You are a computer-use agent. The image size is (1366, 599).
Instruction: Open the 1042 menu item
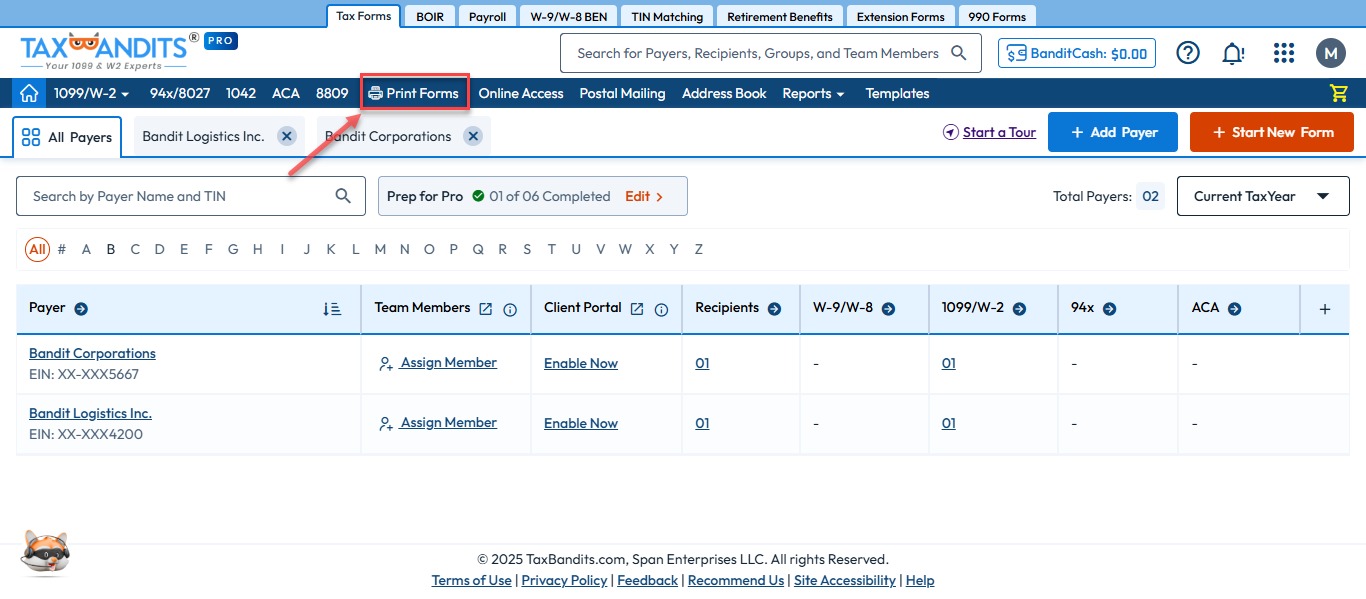[x=241, y=93]
